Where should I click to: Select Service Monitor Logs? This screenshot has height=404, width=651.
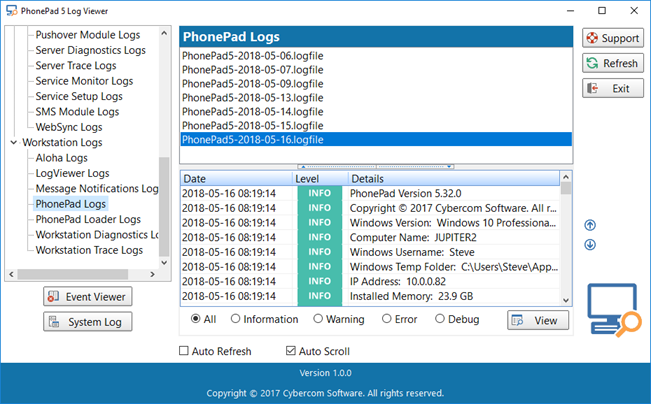pyautogui.click(x=84, y=81)
